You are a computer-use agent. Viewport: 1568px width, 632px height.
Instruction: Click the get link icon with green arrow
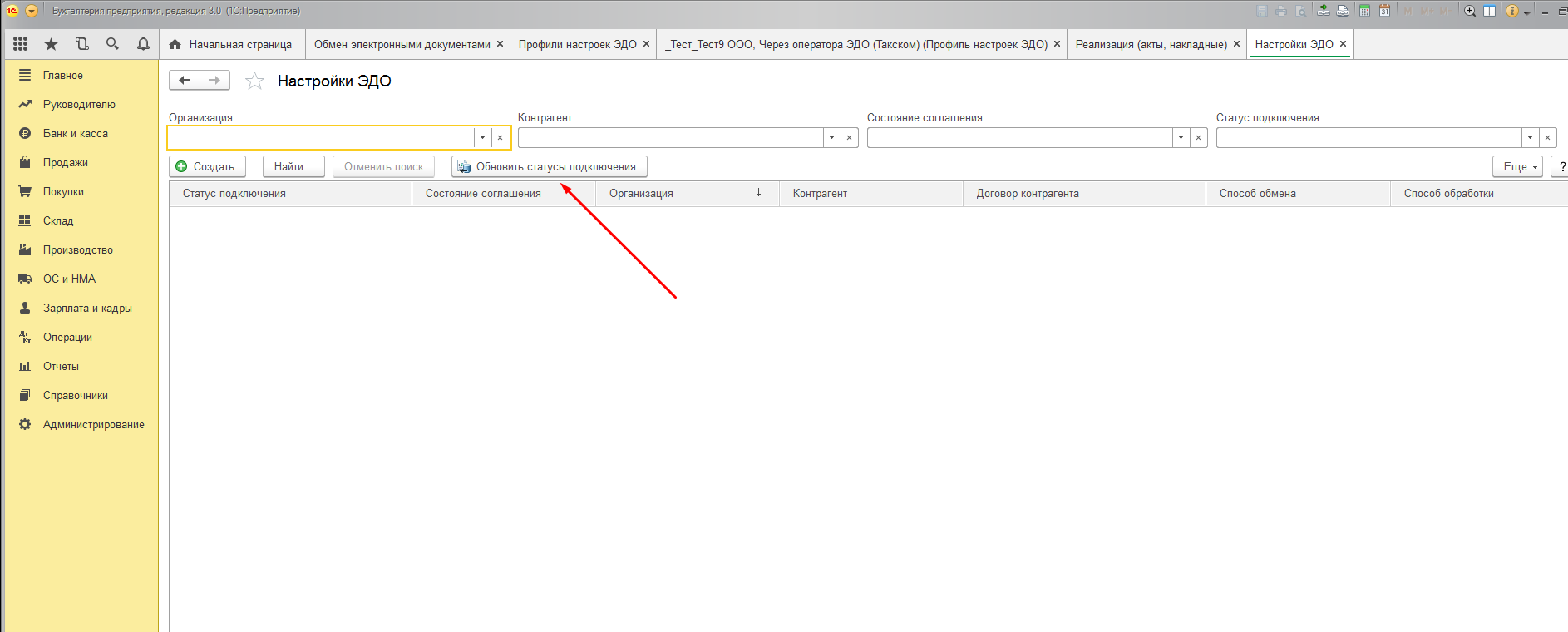[1323, 11]
